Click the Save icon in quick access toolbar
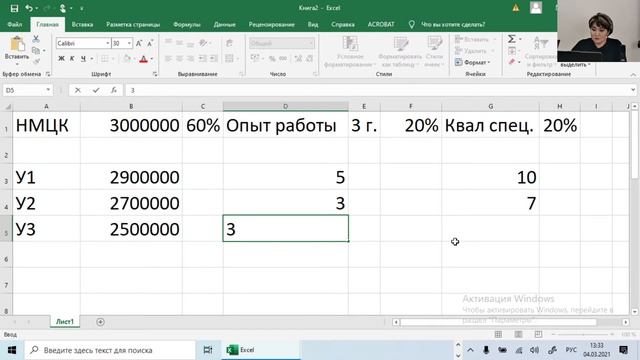Viewport: 640px width, 360px height. pyautogui.click(x=14, y=8)
